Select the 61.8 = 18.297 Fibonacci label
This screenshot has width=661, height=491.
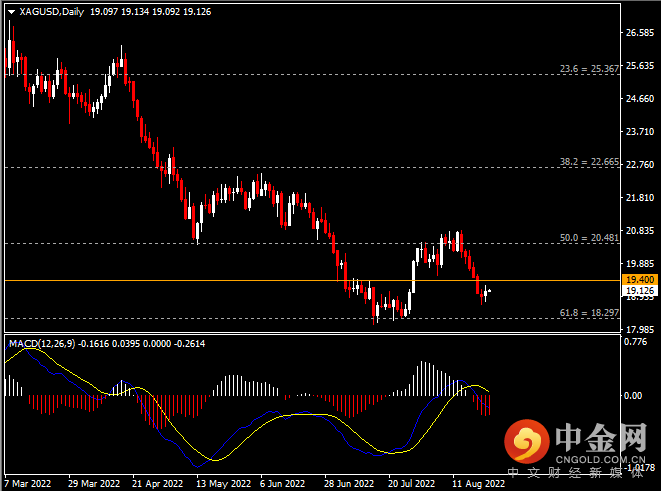click(589, 313)
